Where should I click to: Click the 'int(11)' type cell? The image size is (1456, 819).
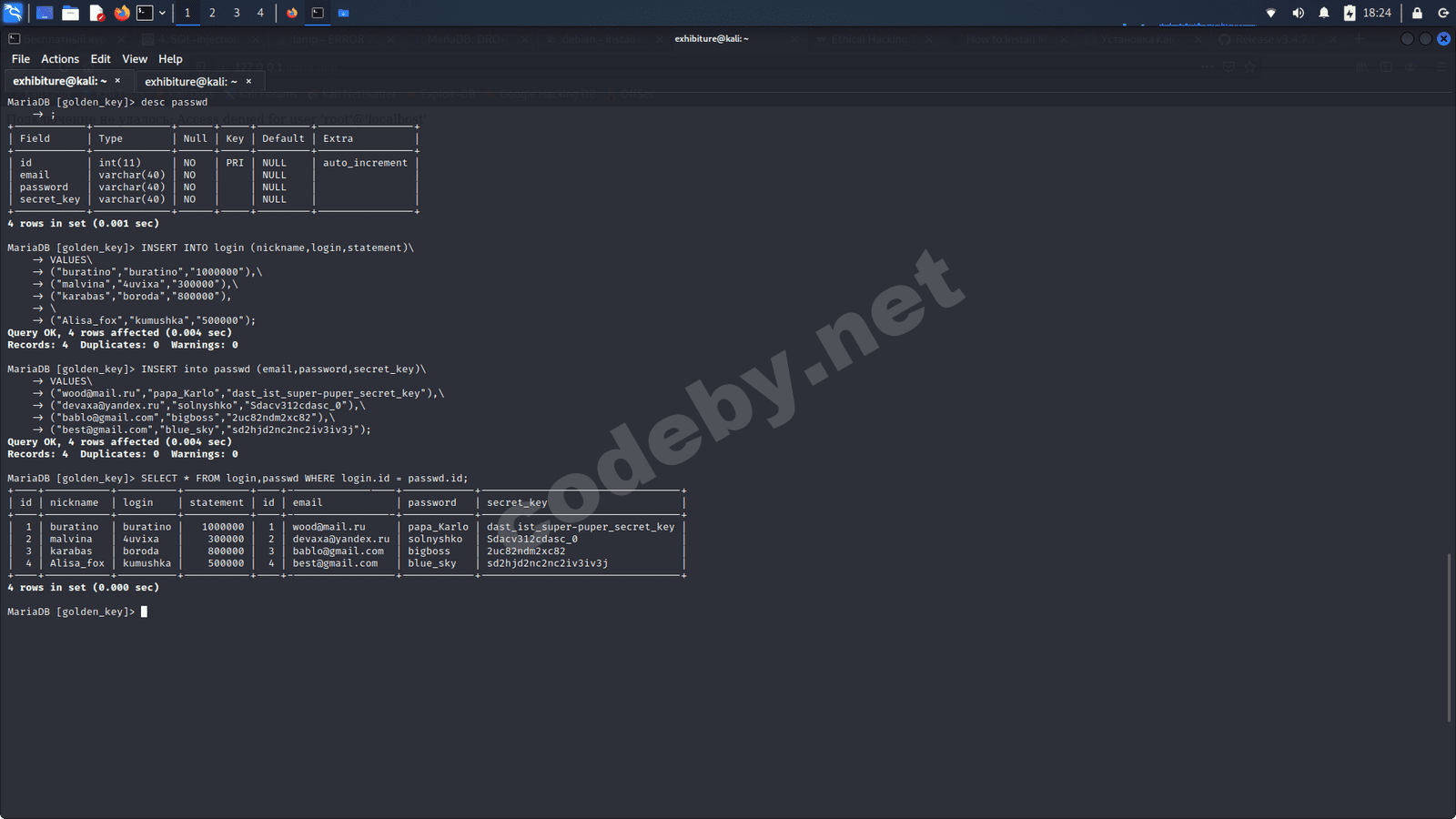[120, 163]
